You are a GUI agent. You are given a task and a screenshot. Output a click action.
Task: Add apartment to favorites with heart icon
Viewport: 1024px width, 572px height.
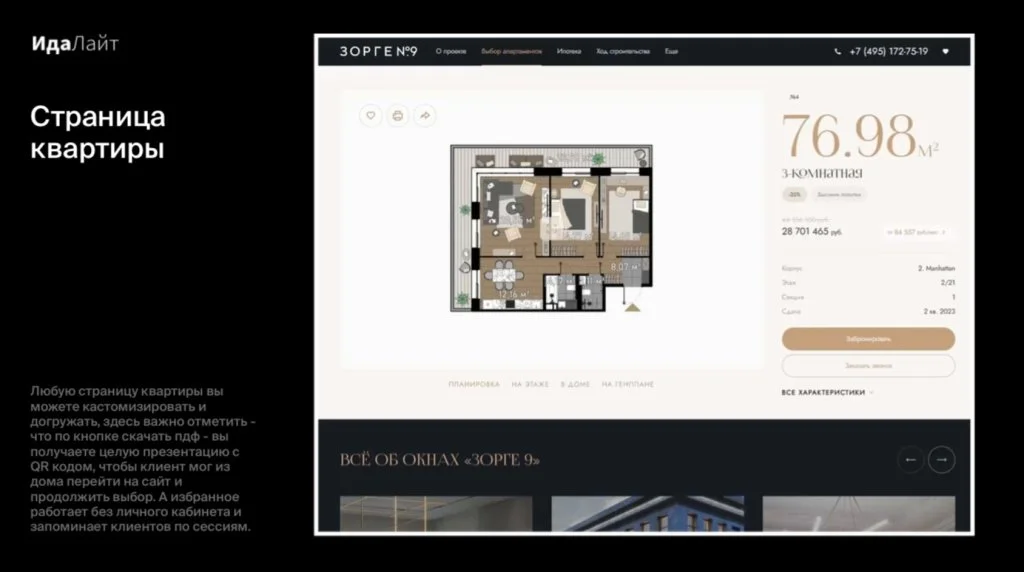[371, 116]
